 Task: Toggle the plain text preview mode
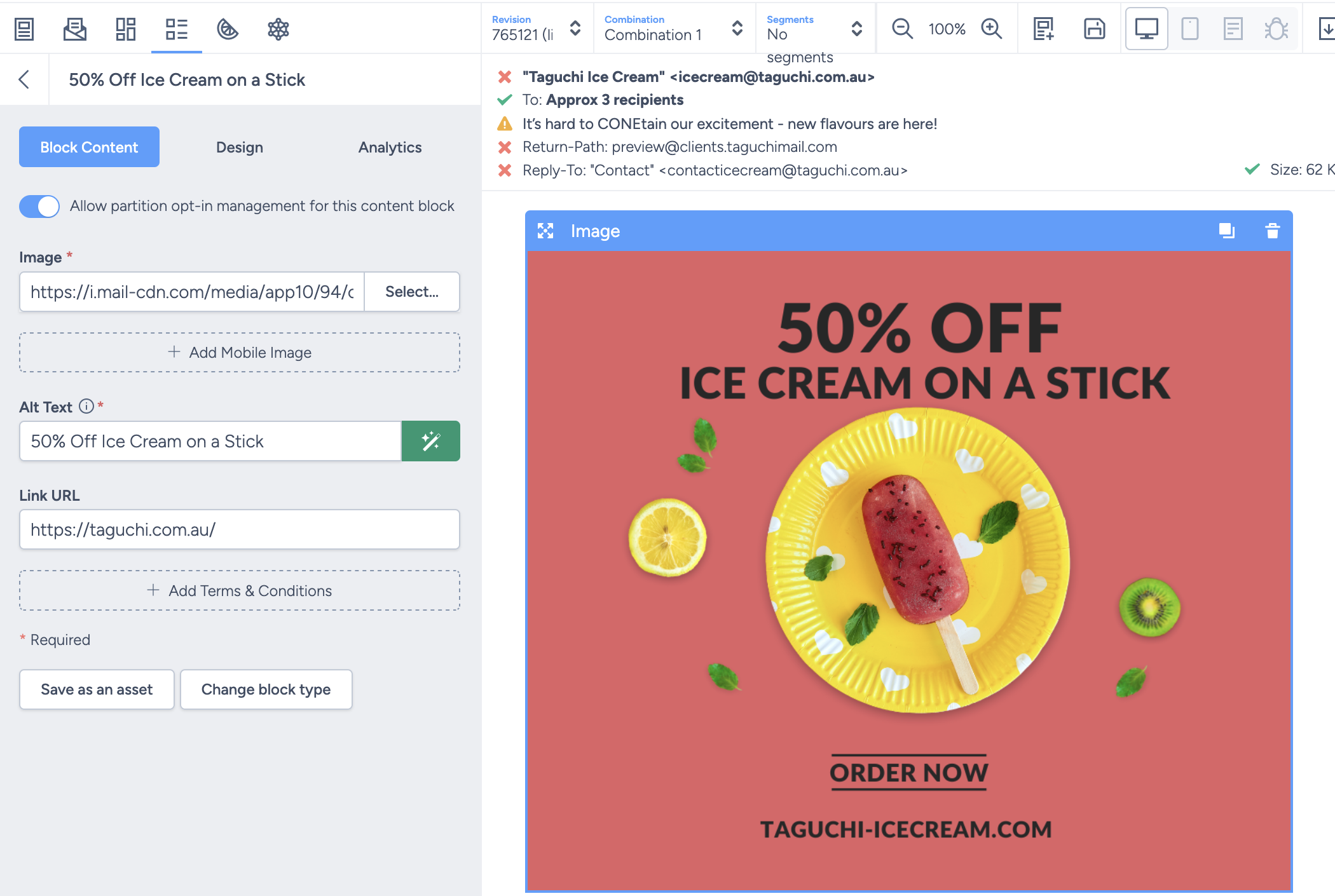1233,29
